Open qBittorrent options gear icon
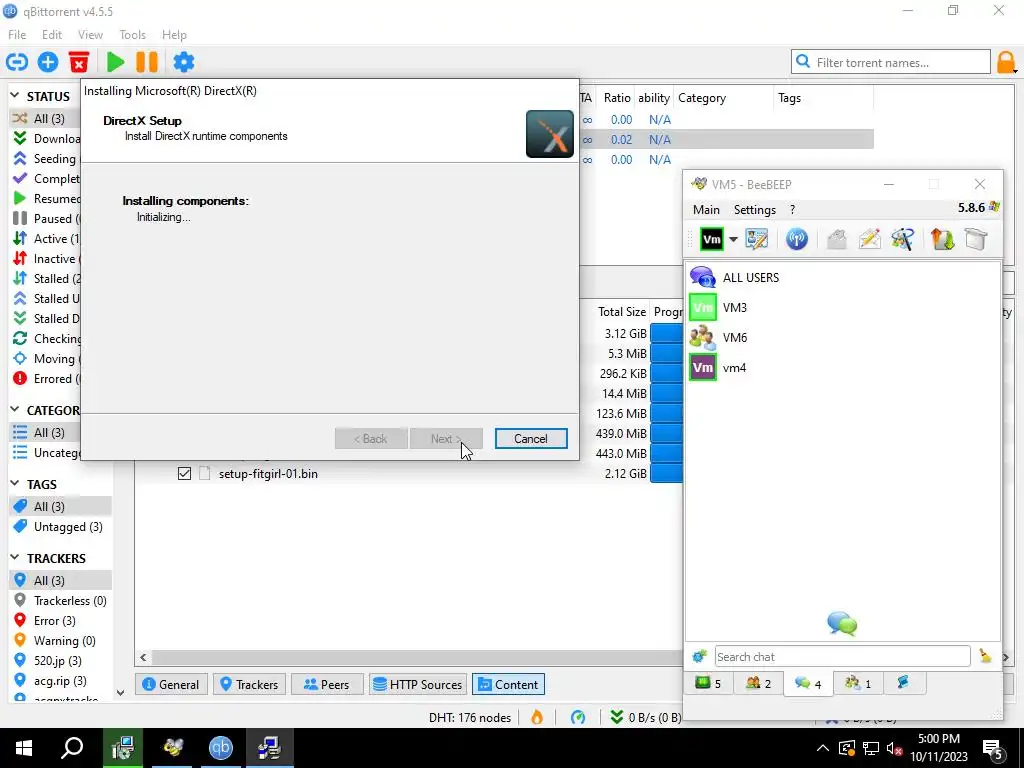This screenshot has height=768, width=1024. pos(184,62)
